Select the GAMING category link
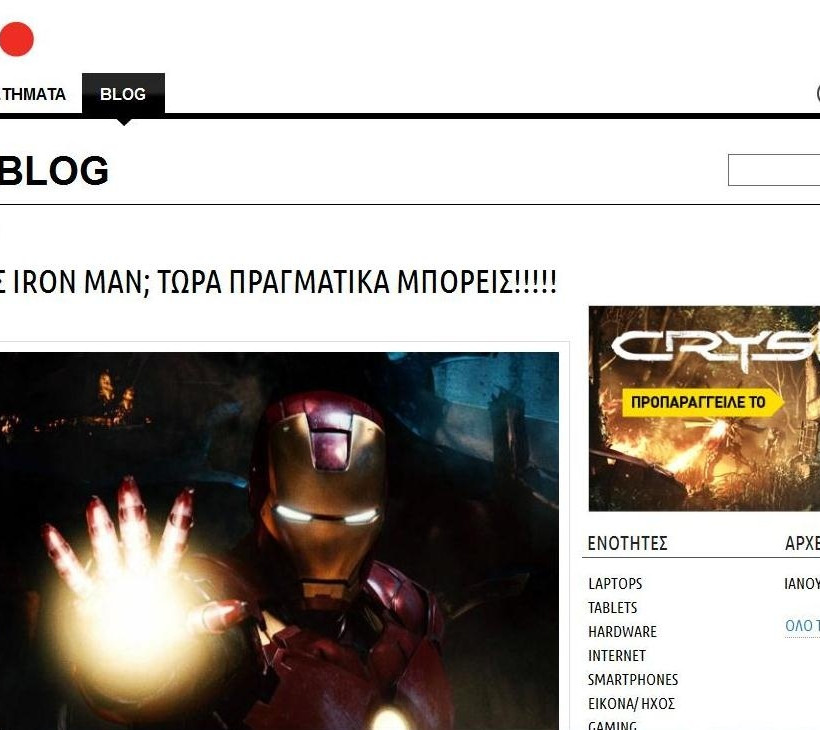 click(x=612, y=725)
